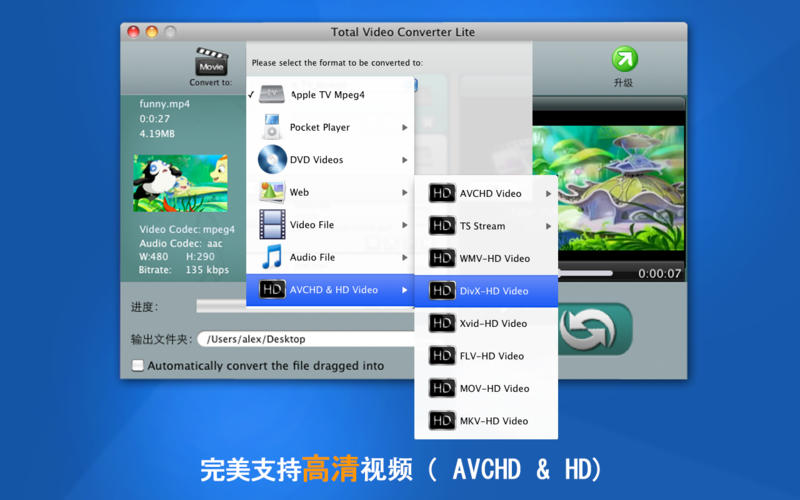Image resolution: width=800 pixels, height=500 pixels.
Task: Choose DVD Videos menu entry
Action: 330,160
